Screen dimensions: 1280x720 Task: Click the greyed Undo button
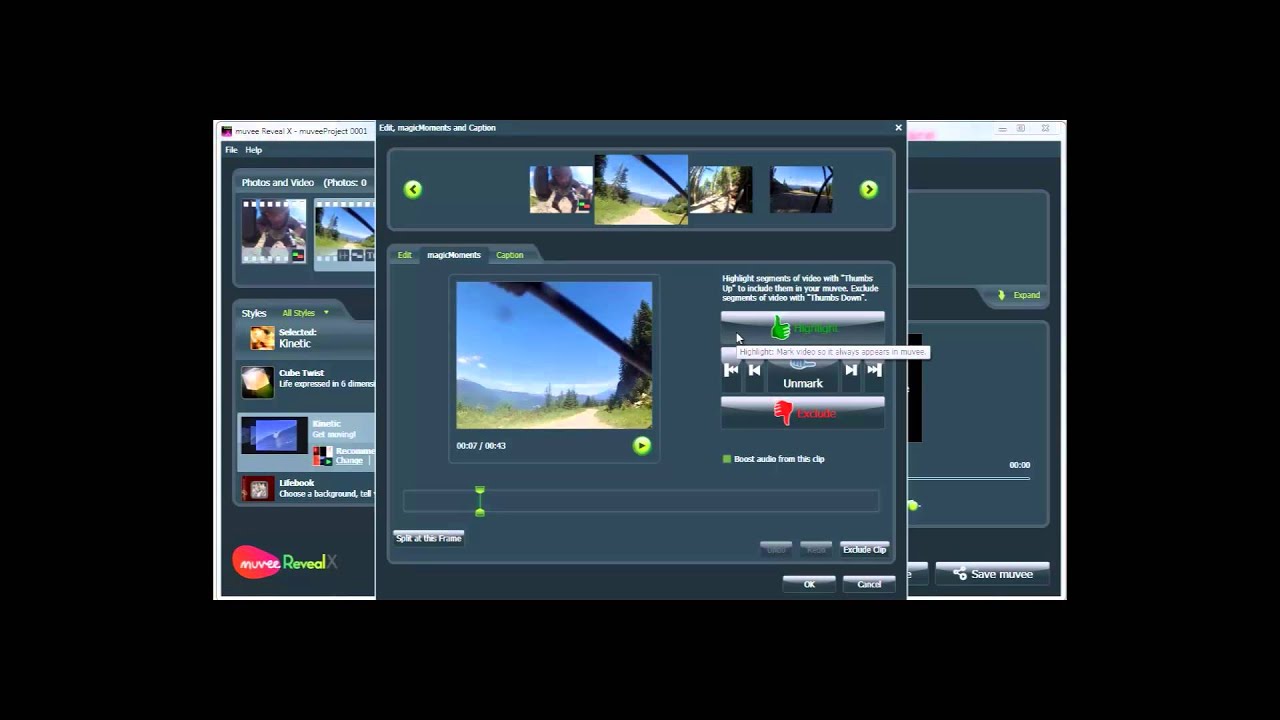tap(776, 549)
